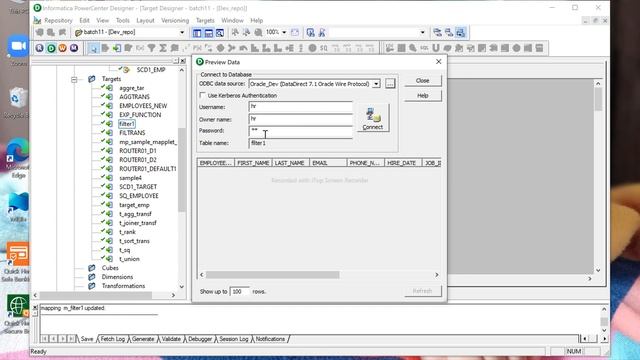
Task: Select the SCD1_TARGET tree item
Action: click(x=138, y=187)
